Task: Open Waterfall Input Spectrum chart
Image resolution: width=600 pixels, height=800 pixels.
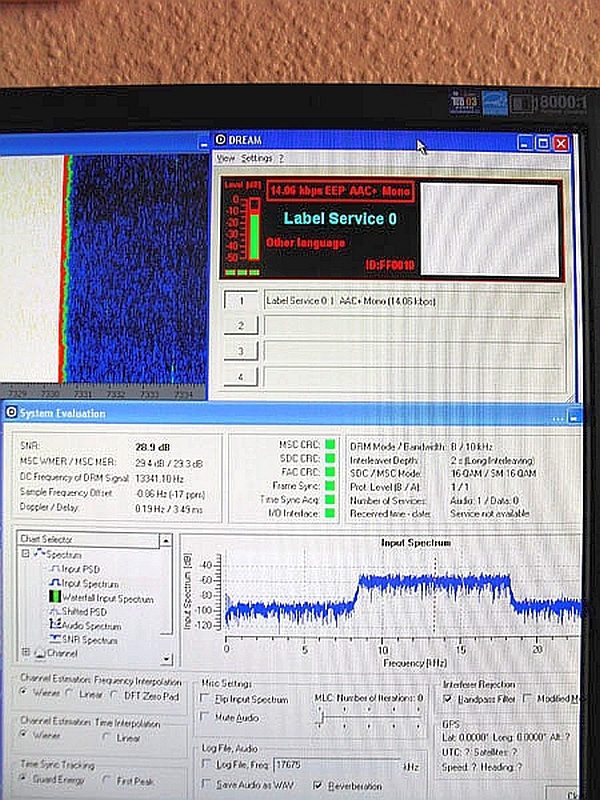Action: (x=107, y=598)
